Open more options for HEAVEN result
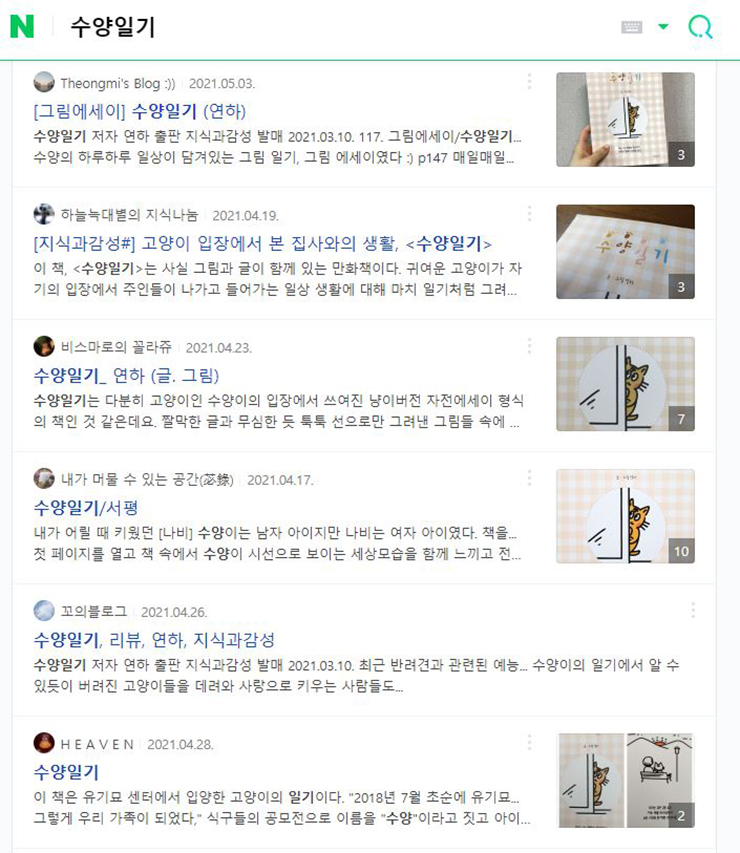 (529, 743)
